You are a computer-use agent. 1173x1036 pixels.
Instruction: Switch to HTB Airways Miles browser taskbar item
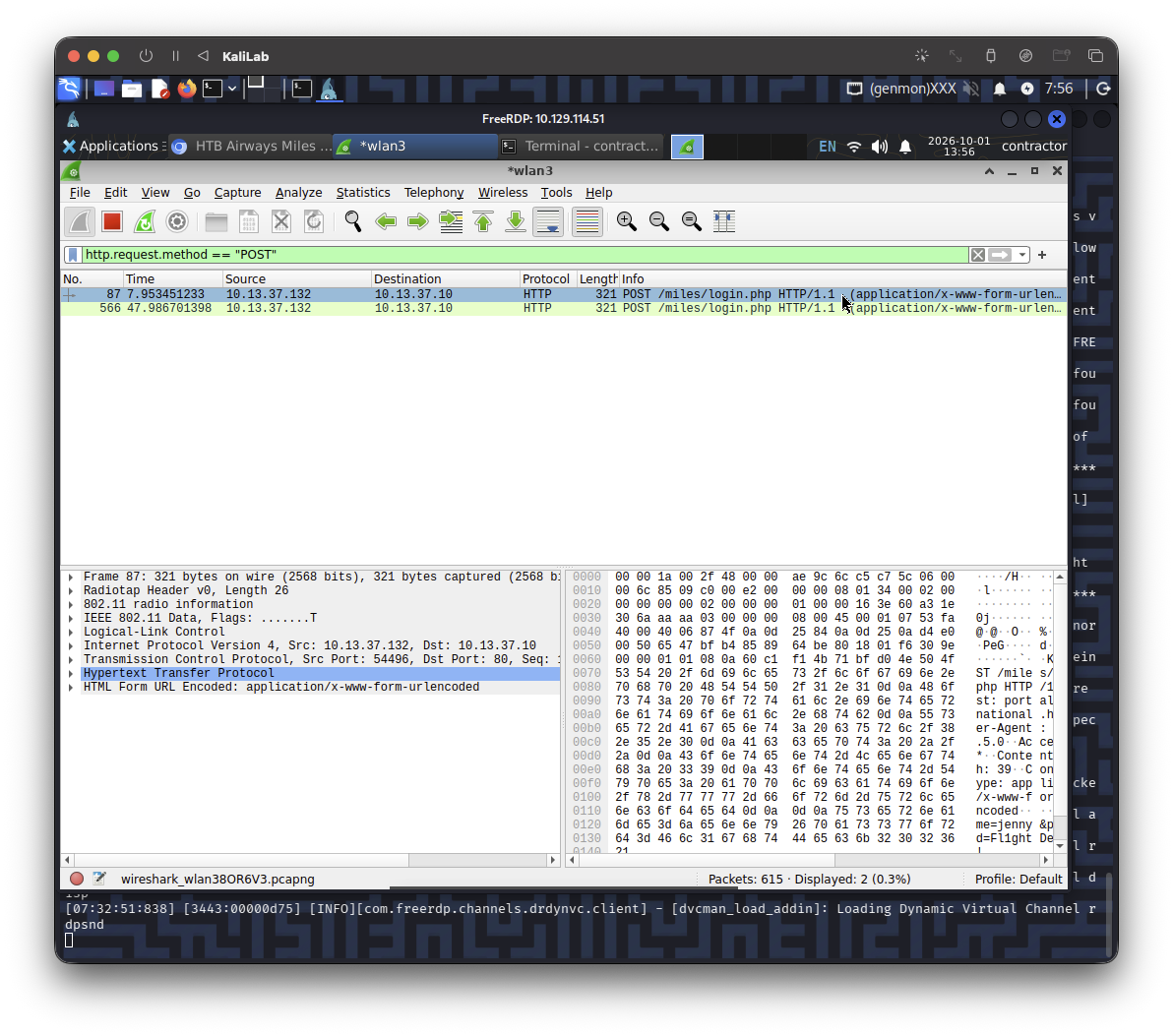tap(252, 146)
